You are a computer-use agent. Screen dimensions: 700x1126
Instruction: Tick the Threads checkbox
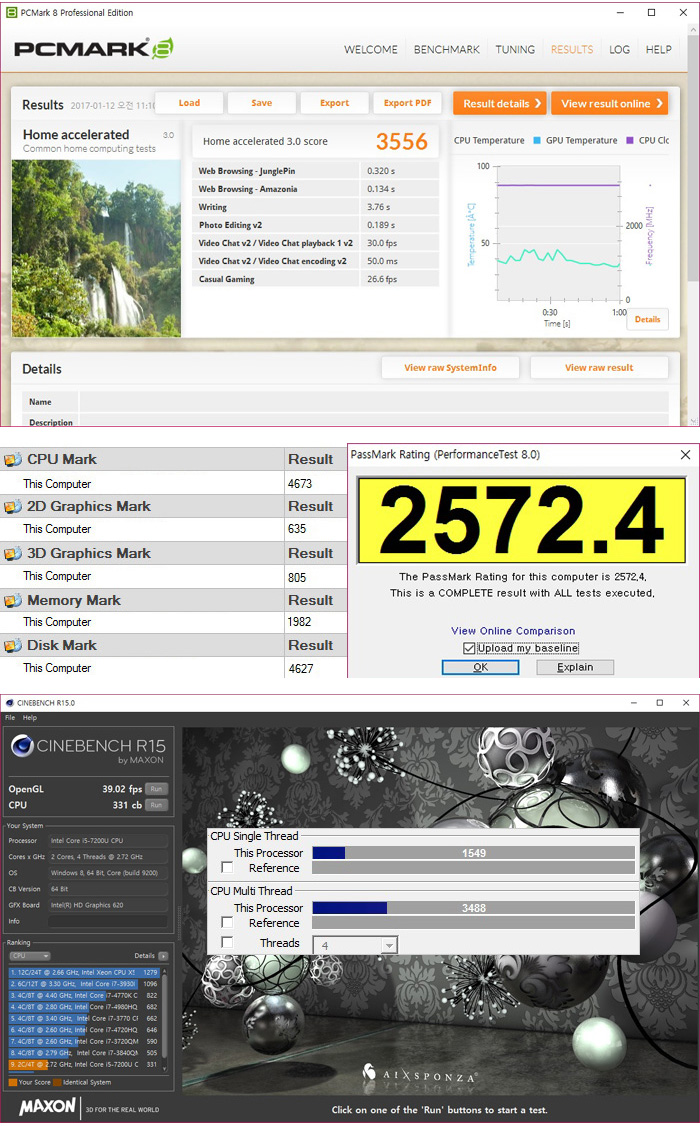coord(227,943)
